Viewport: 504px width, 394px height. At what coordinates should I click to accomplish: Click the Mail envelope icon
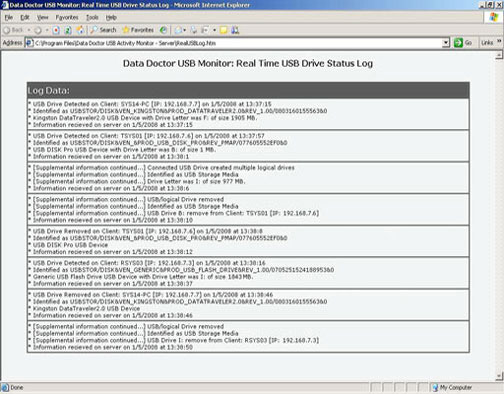178,30
